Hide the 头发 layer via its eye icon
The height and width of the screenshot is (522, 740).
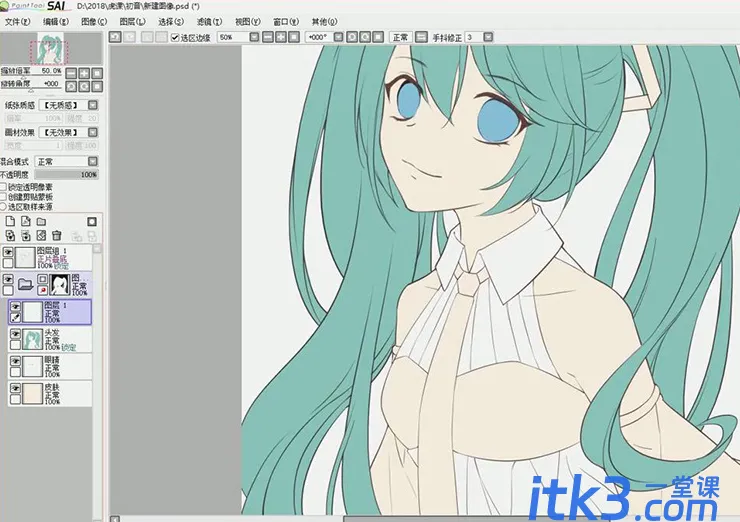[15, 334]
